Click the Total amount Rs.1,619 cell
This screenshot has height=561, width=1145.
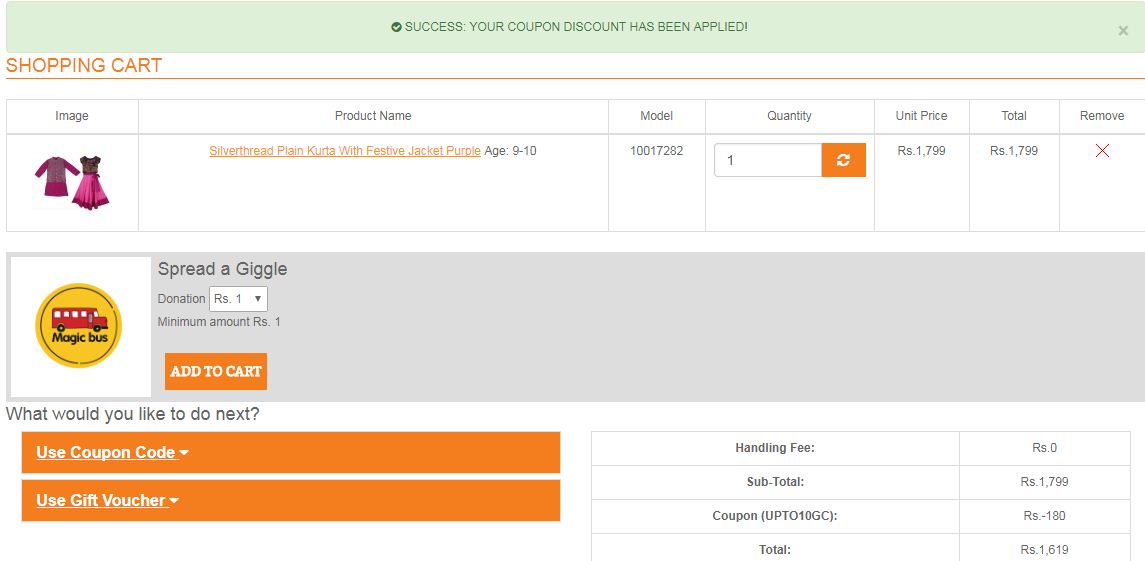[x=1044, y=549]
